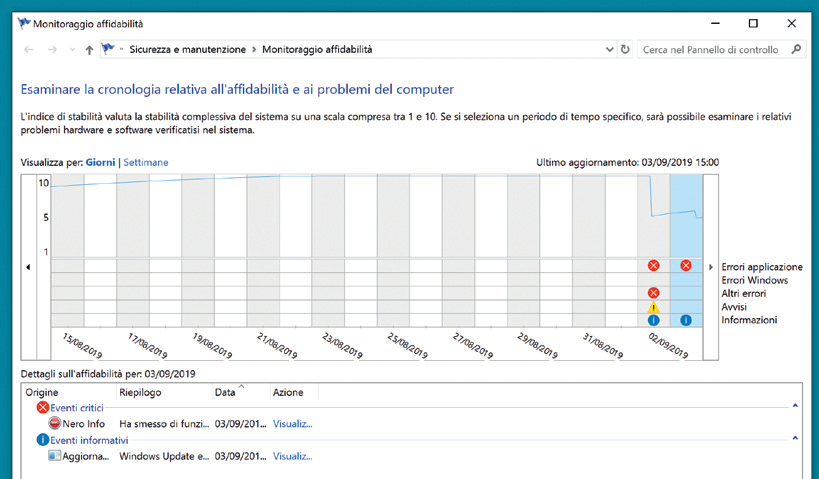Click the Visualizza link for Nero Info
The width and height of the screenshot is (819, 479).
292,424
